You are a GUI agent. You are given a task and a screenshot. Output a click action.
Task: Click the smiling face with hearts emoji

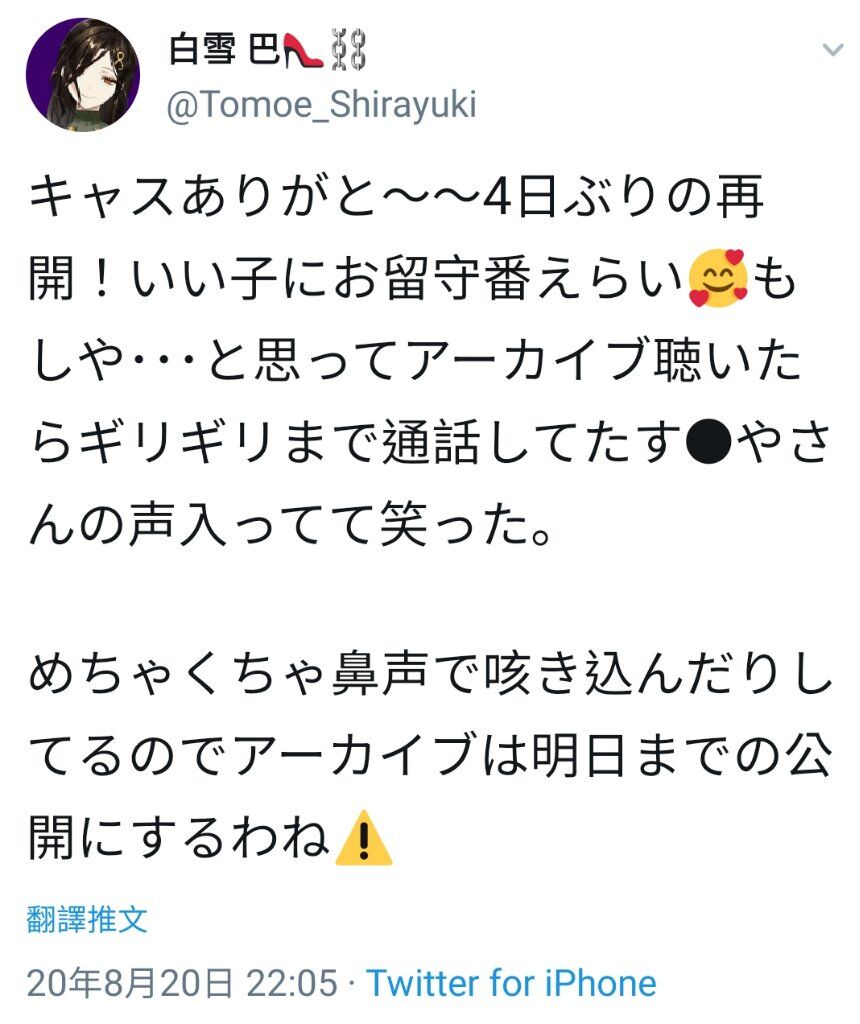point(718,278)
